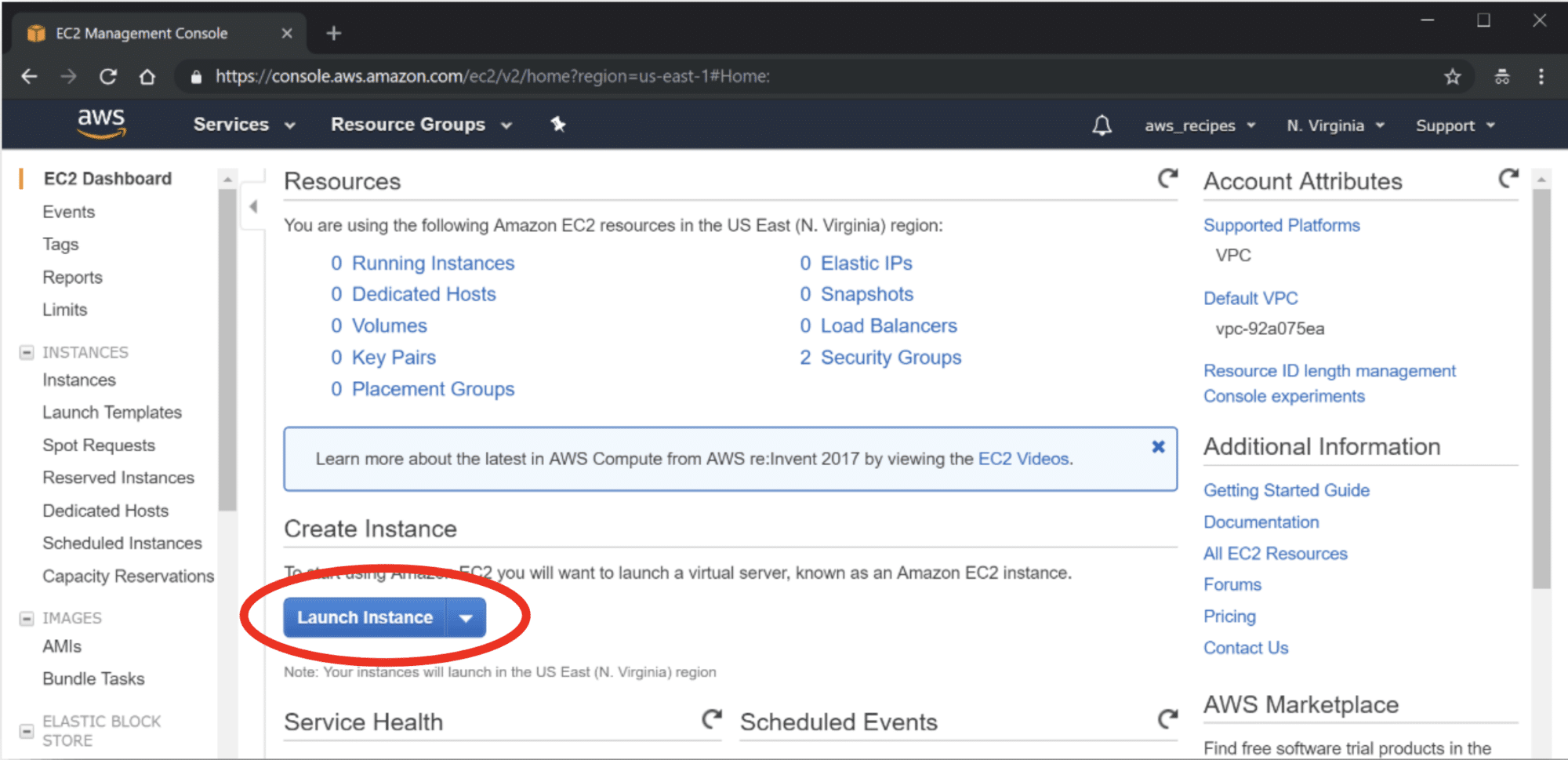Open Reserved Instances in the sidebar
The width and height of the screenshot is (1568, 760).
coord(118,478)
